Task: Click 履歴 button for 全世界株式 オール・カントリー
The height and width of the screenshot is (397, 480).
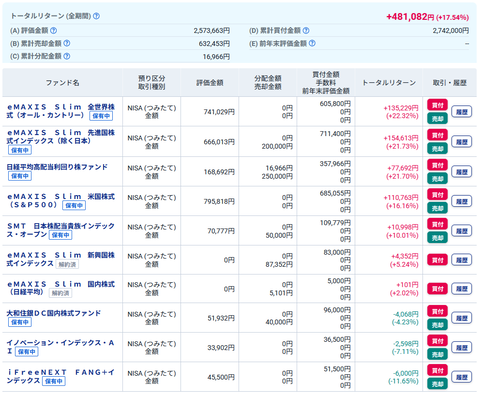Action: pos(462,112)
